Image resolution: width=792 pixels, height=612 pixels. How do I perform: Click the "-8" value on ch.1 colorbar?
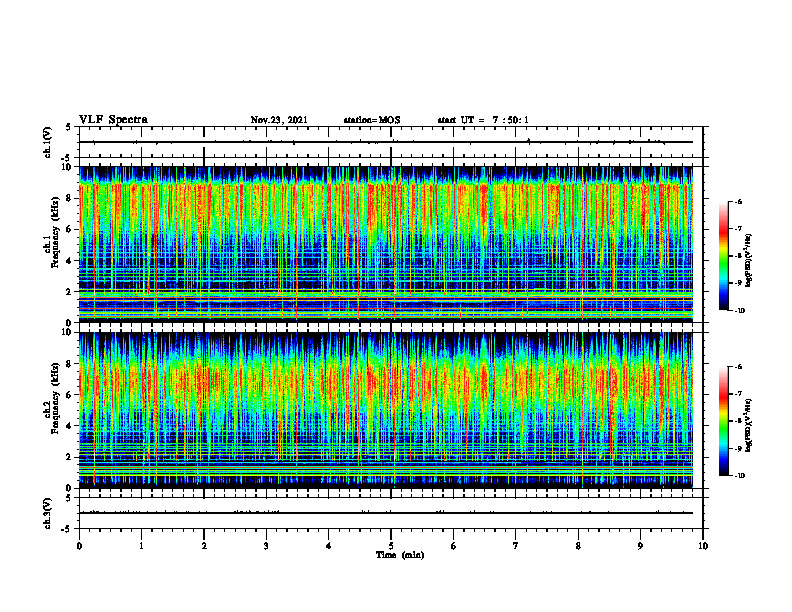click(x=738, y=256)
